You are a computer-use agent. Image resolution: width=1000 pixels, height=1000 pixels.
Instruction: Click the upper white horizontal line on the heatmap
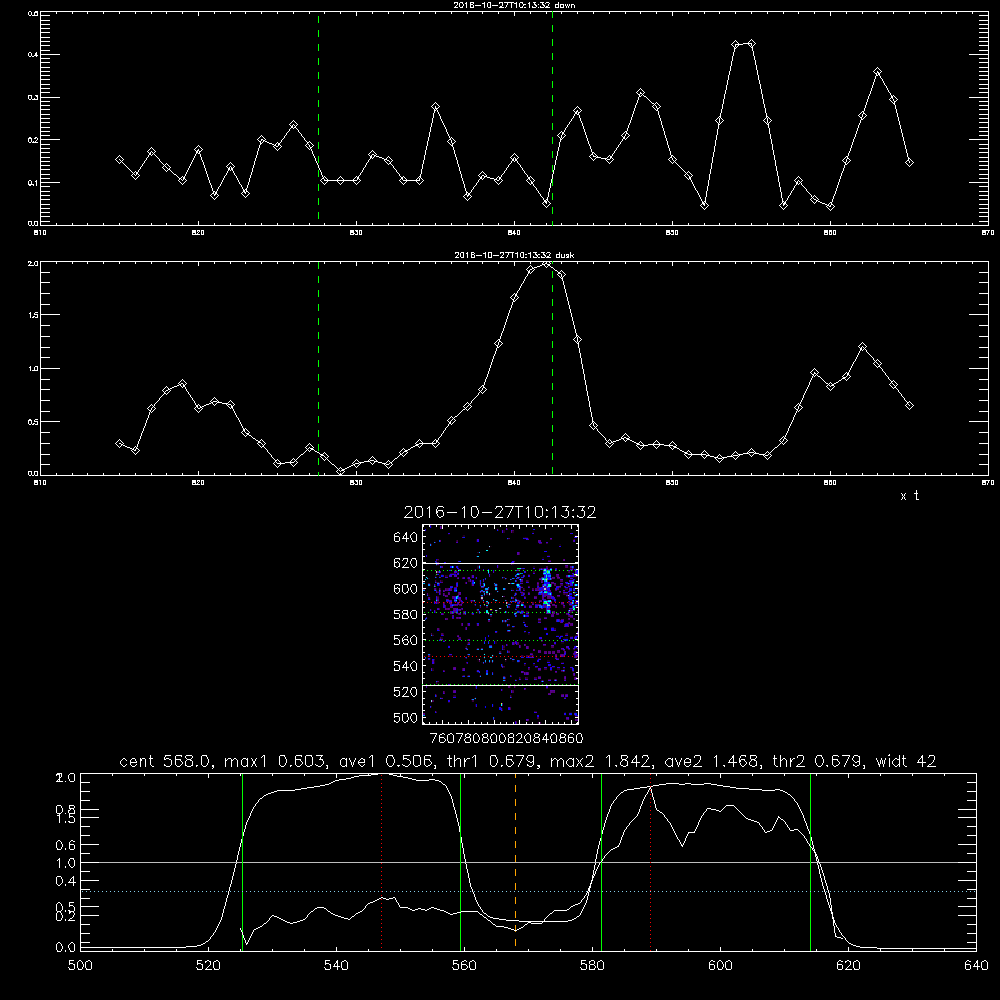point(500,563)
